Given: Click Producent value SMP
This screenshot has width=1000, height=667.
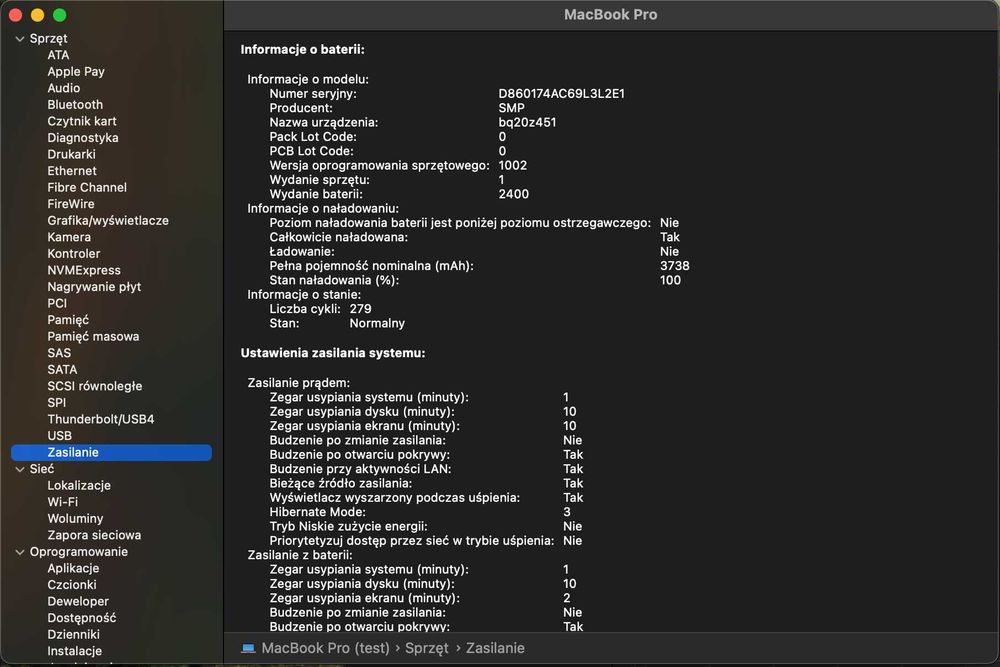Looking at the screenshot, I should pos(511,108).
